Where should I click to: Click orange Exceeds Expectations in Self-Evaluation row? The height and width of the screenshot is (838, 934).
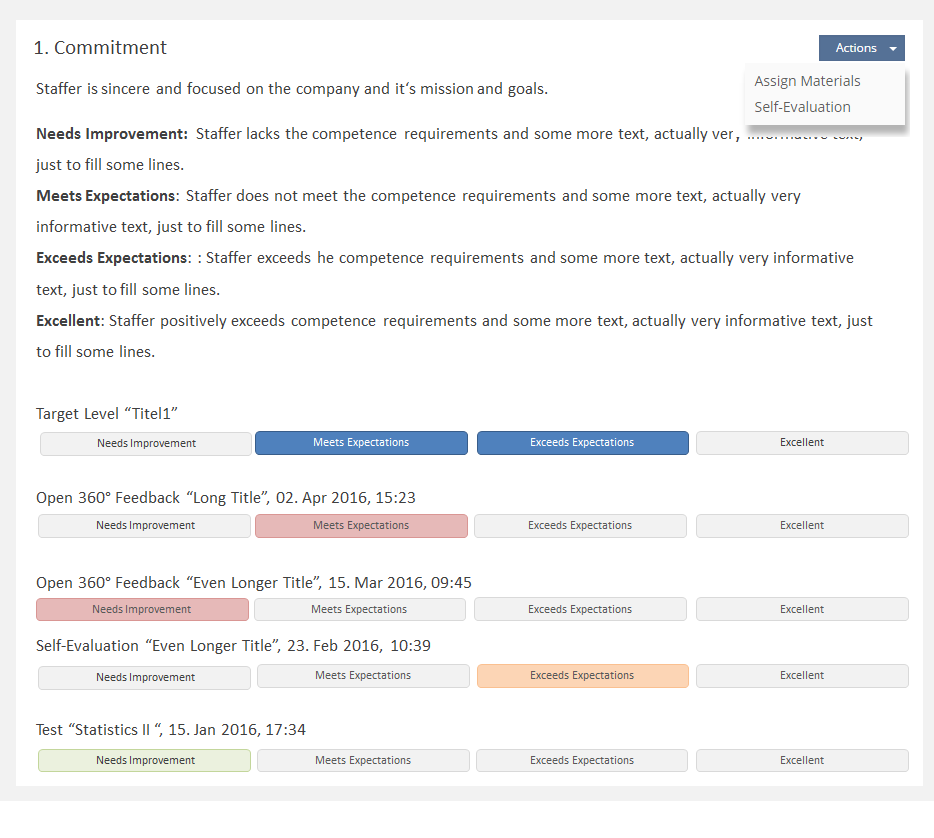coord(582,675)
